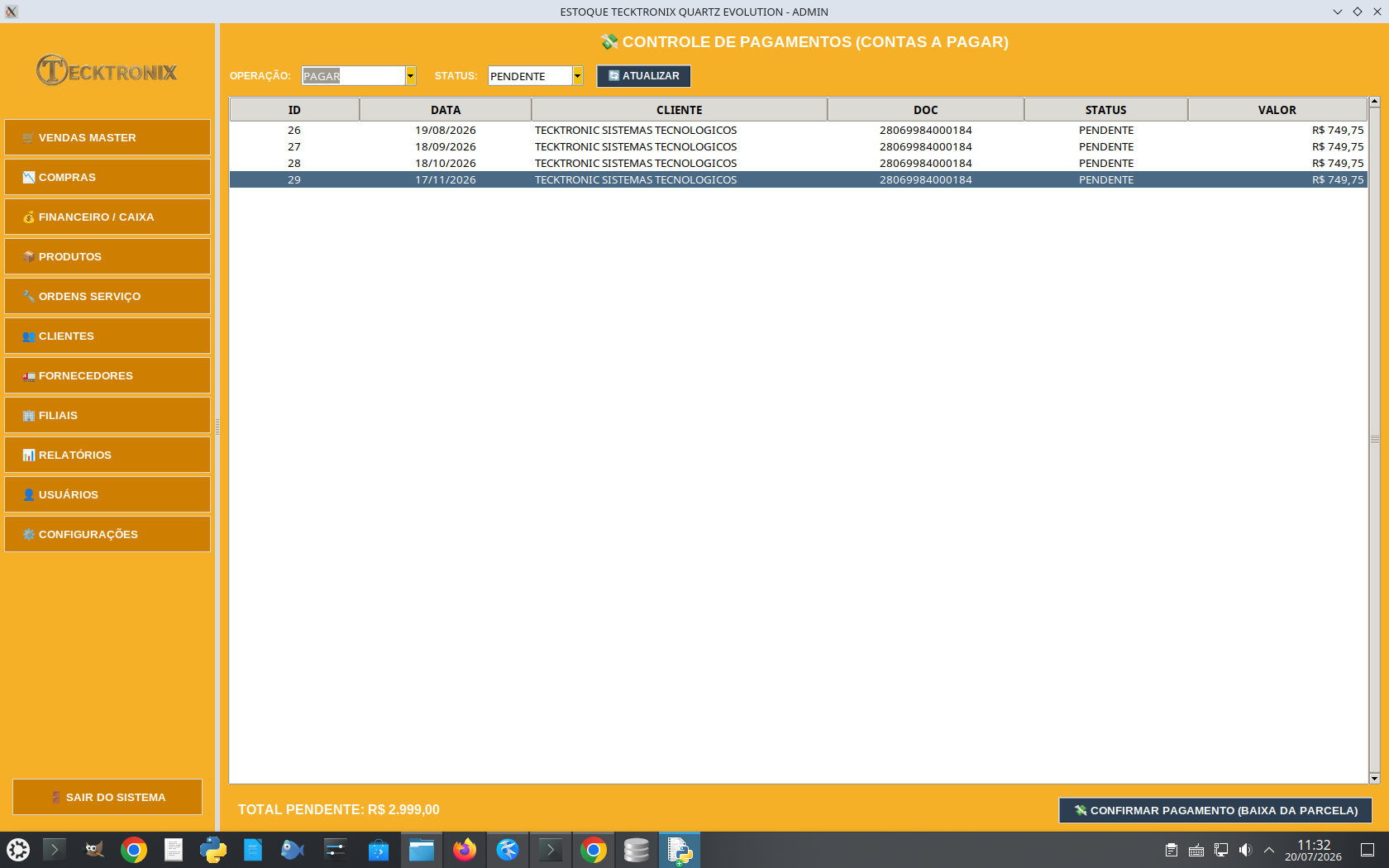Click the Python logo launcher in the taskbar
Screen dimensions: 1389x868
click(x=213, y=850)
